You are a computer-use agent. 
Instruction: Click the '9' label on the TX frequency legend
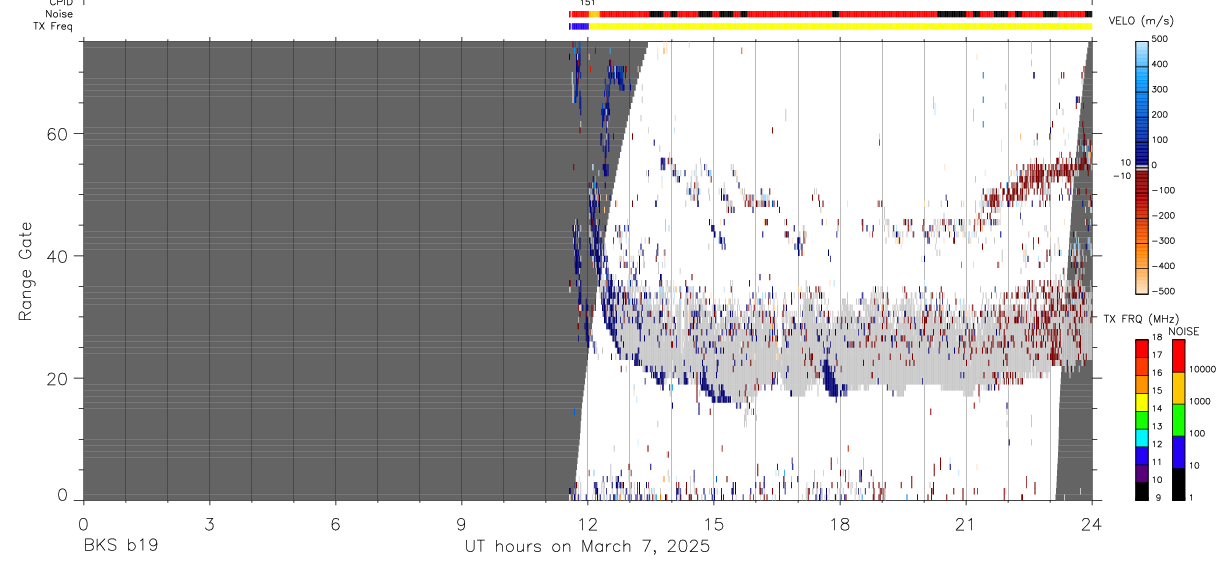click(x=1158, y=497)
